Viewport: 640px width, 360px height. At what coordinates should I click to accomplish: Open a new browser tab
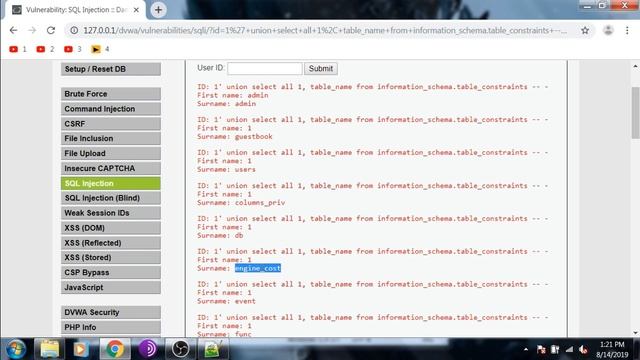tap(158, 10)
